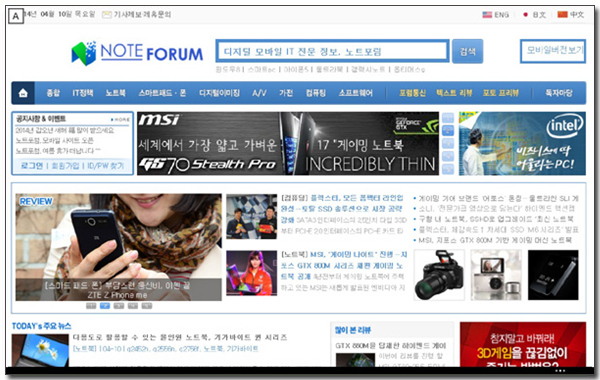The height and width of the screenshot is (380, 600).
Task: Click the 로그인 login link
Action: (32, 166)
